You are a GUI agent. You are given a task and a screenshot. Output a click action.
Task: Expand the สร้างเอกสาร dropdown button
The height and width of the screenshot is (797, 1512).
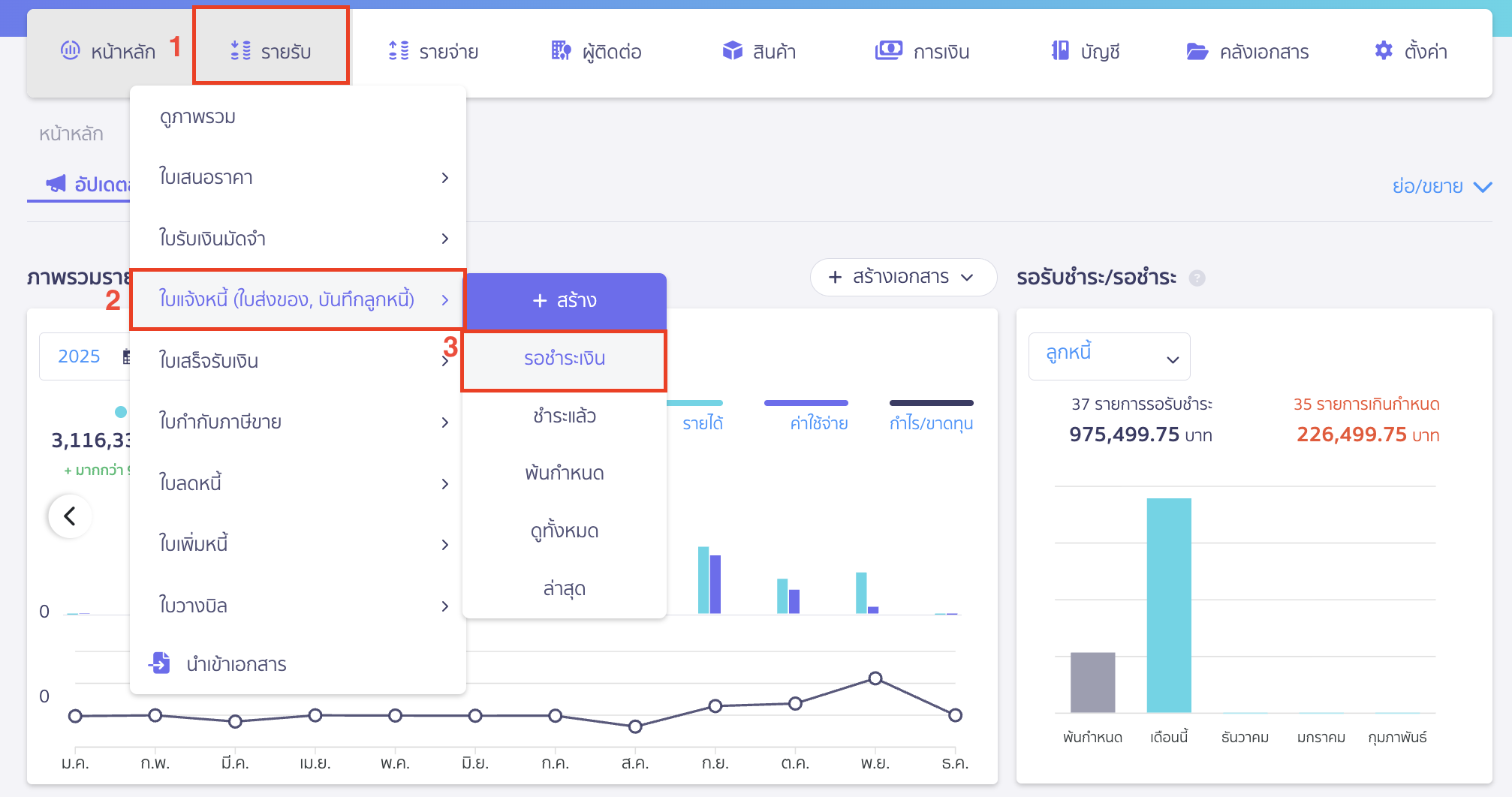point(903,278)
